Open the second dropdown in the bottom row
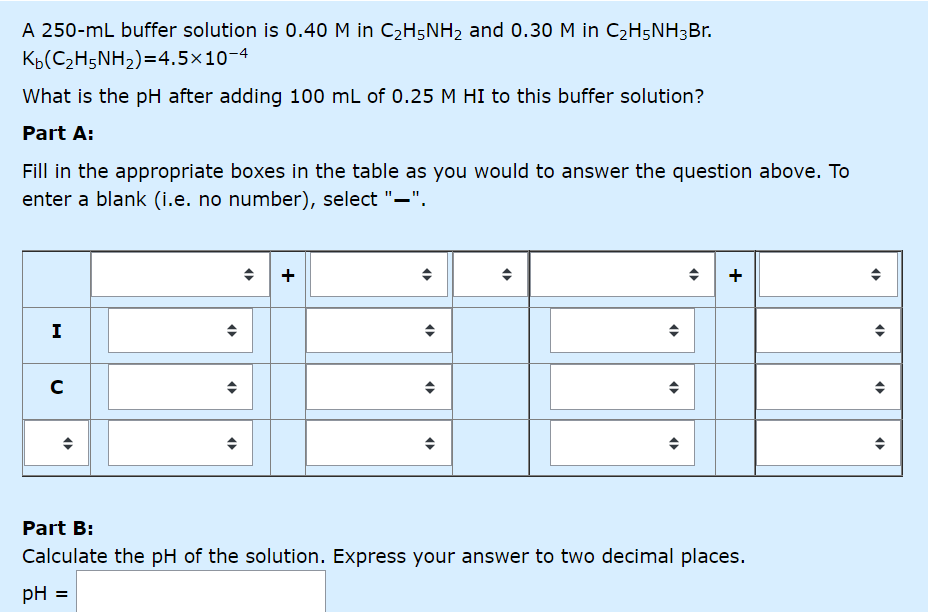931x612 pixels. (378, 443)
